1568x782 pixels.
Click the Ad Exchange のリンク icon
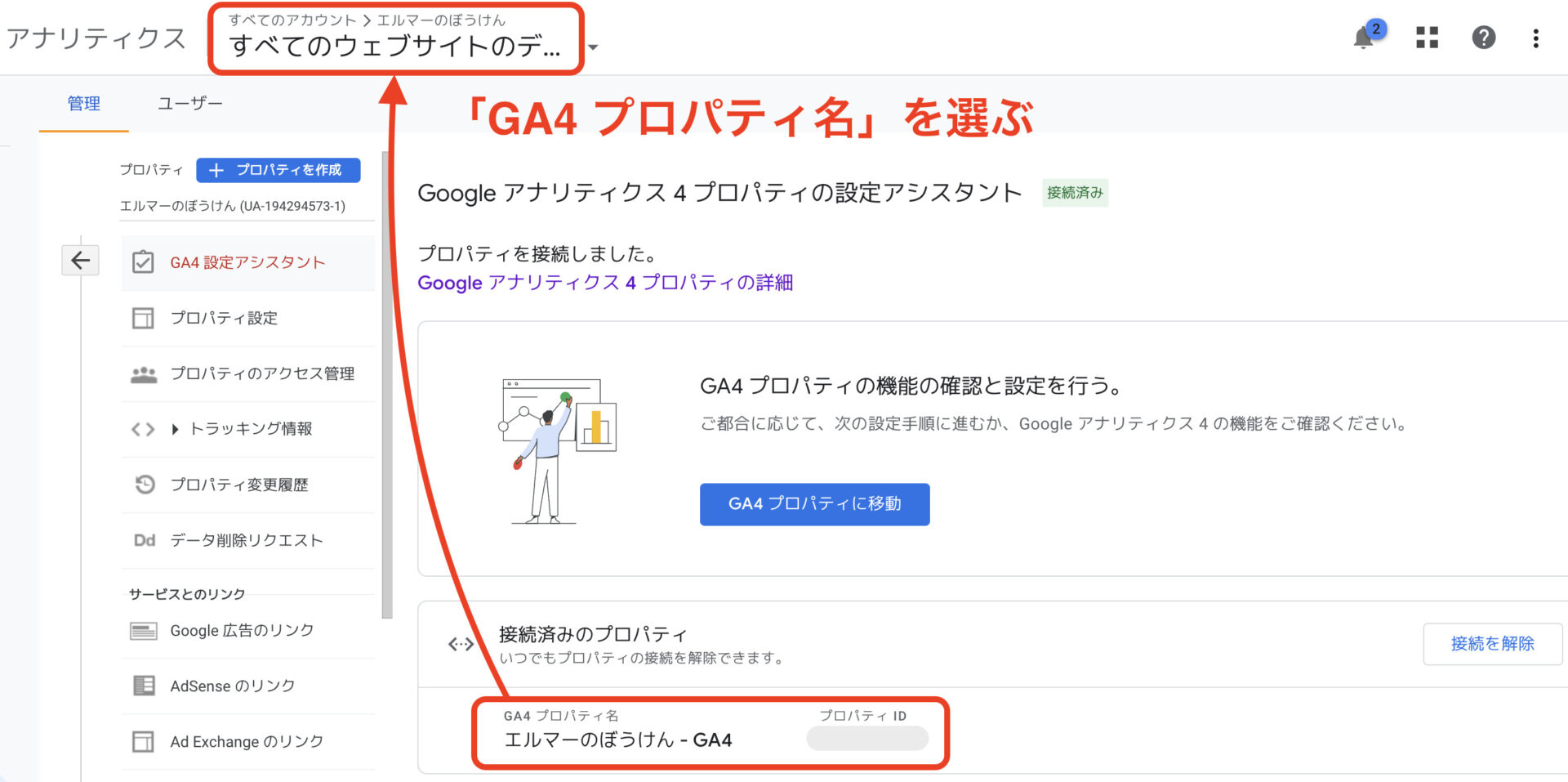pyautogui.click(x=143, y=741)
